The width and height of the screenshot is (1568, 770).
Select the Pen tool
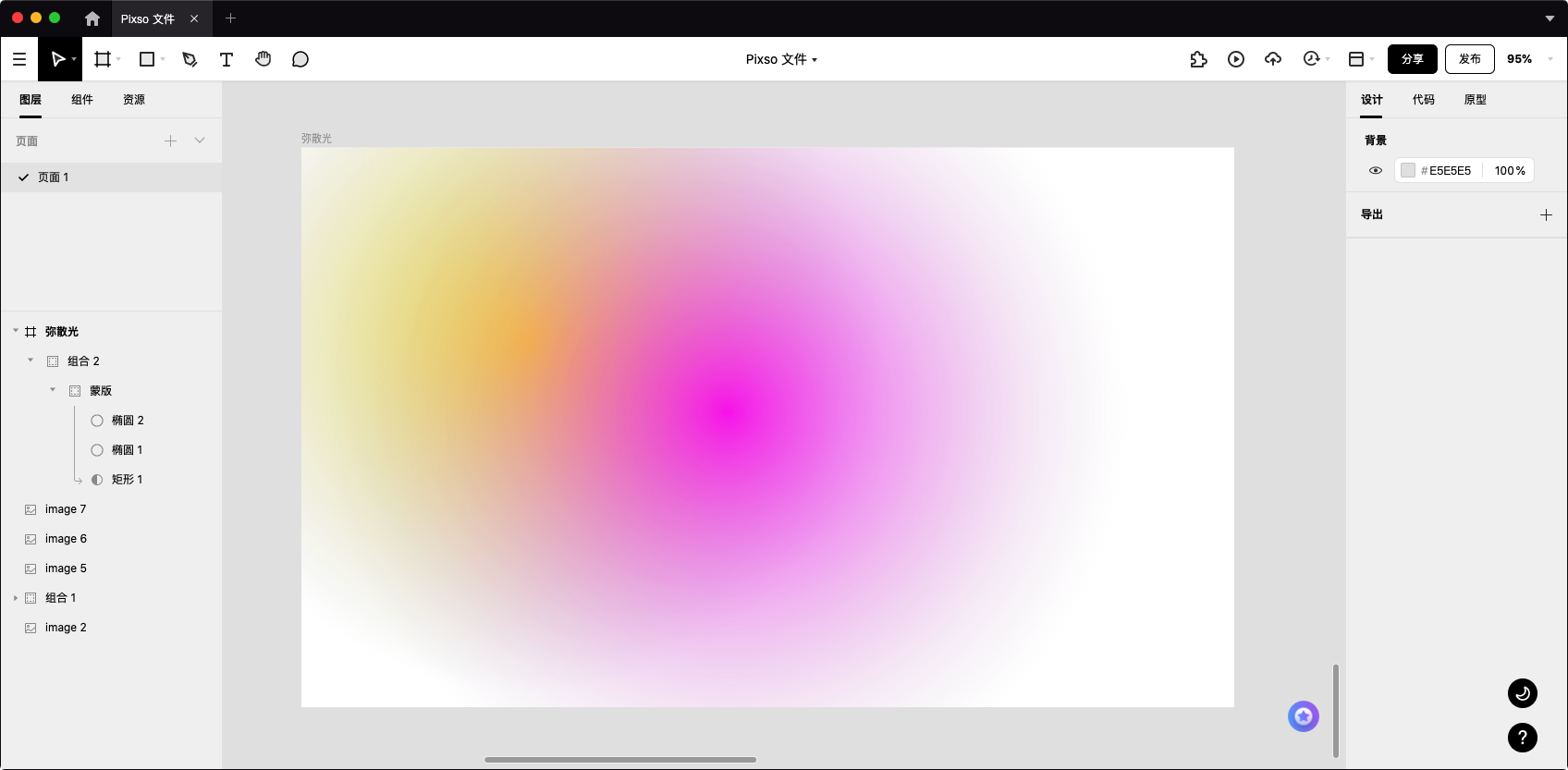[x=190, y=59]
